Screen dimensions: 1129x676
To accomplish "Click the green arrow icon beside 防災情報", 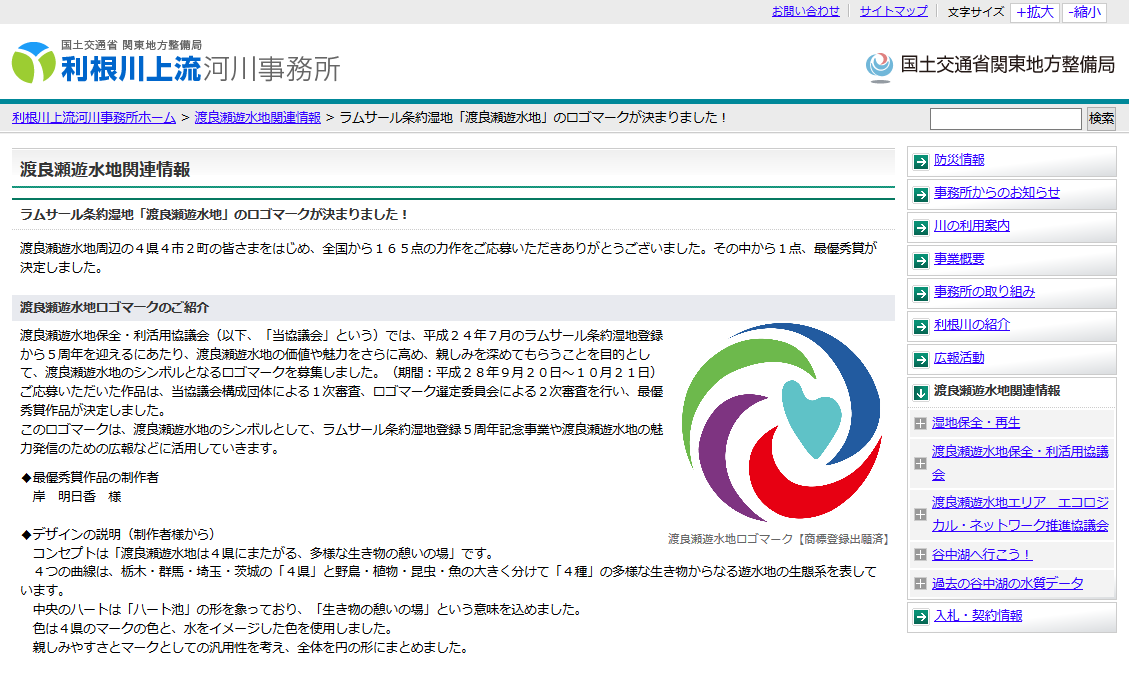I will point(921,161).
